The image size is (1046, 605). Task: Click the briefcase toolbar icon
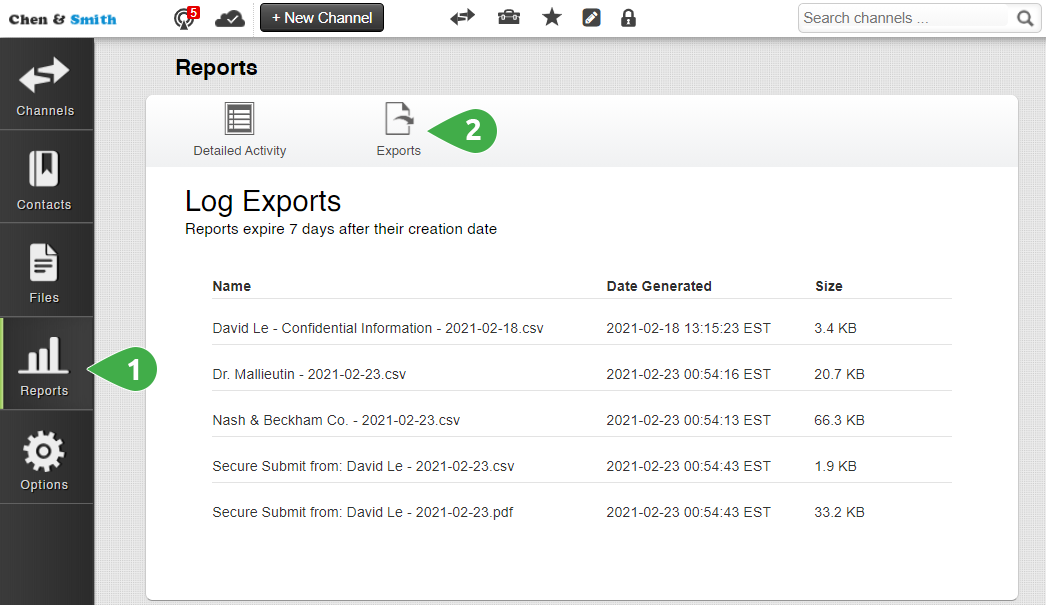tap(509, 17)
